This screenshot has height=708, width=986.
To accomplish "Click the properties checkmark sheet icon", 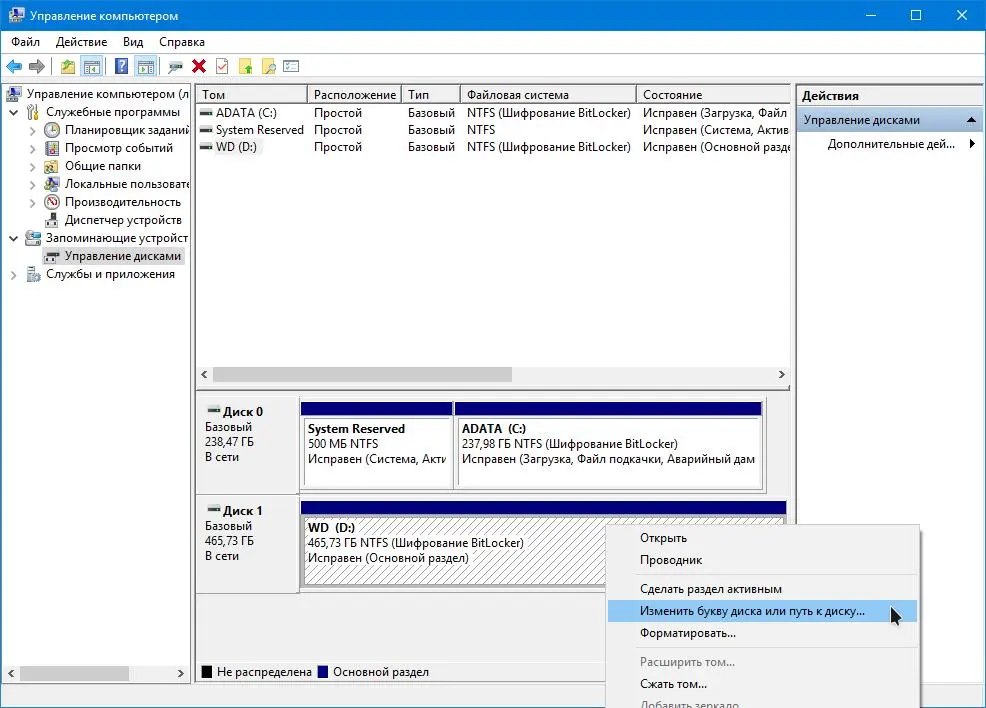I will click(222, 66).
